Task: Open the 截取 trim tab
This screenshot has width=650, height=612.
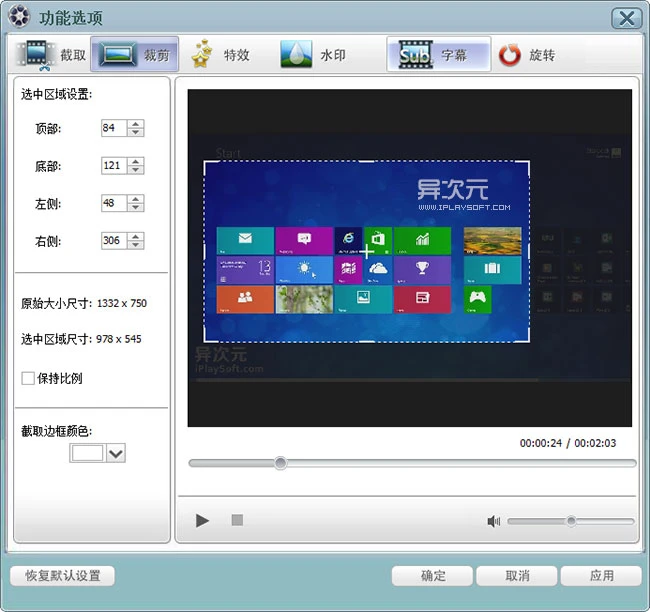Action: (52, 55)
